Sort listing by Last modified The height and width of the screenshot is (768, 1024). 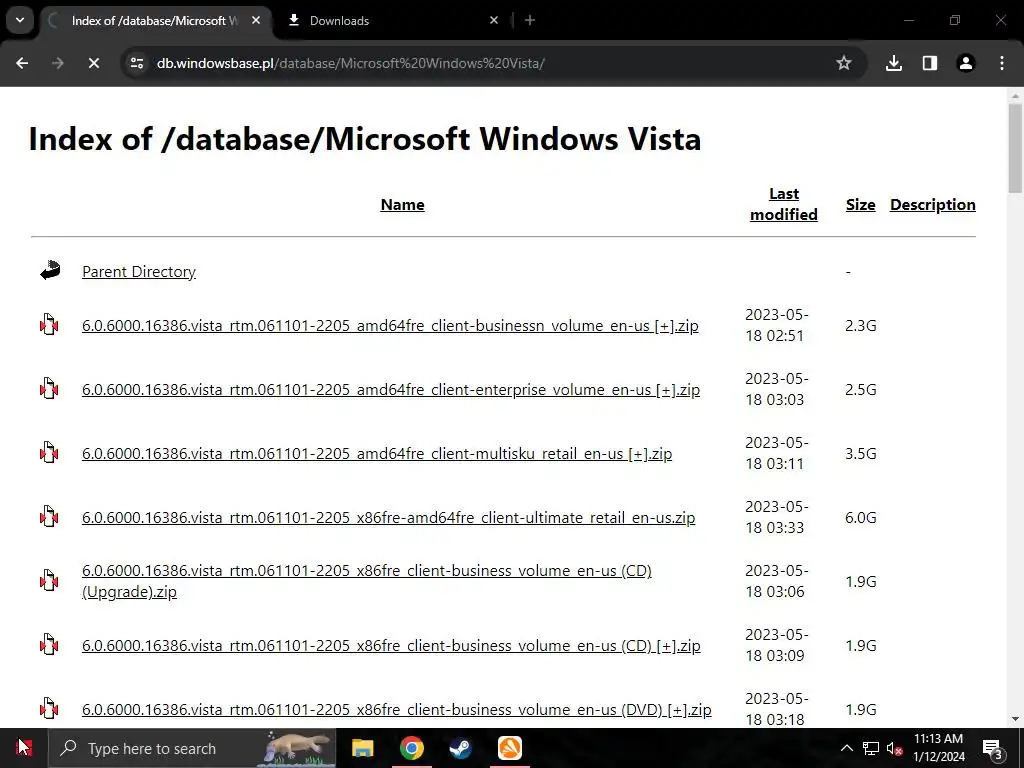(x=784, y=204)
